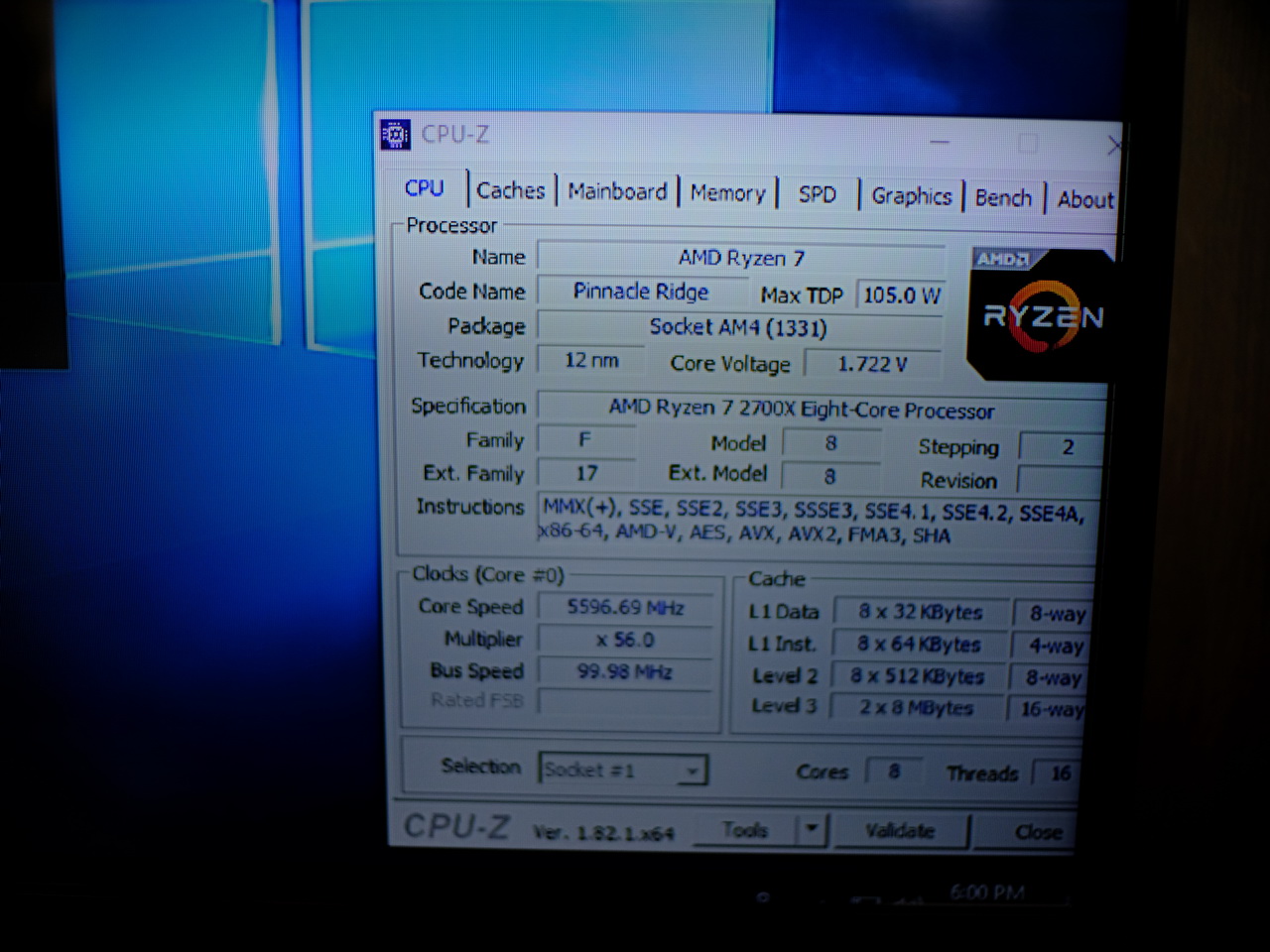
Task: Click the Level 3 16-way associativity value
Action: click(x=1047, y=709)
